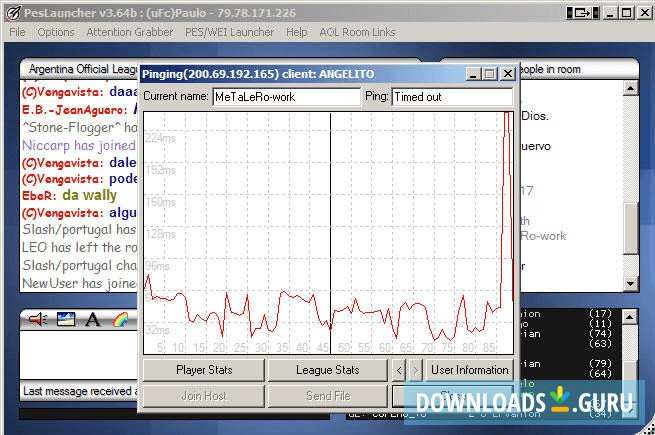Click the previous arrow button beside League Stats
This screenshot has height=435, width=655.
coord(399,370)
